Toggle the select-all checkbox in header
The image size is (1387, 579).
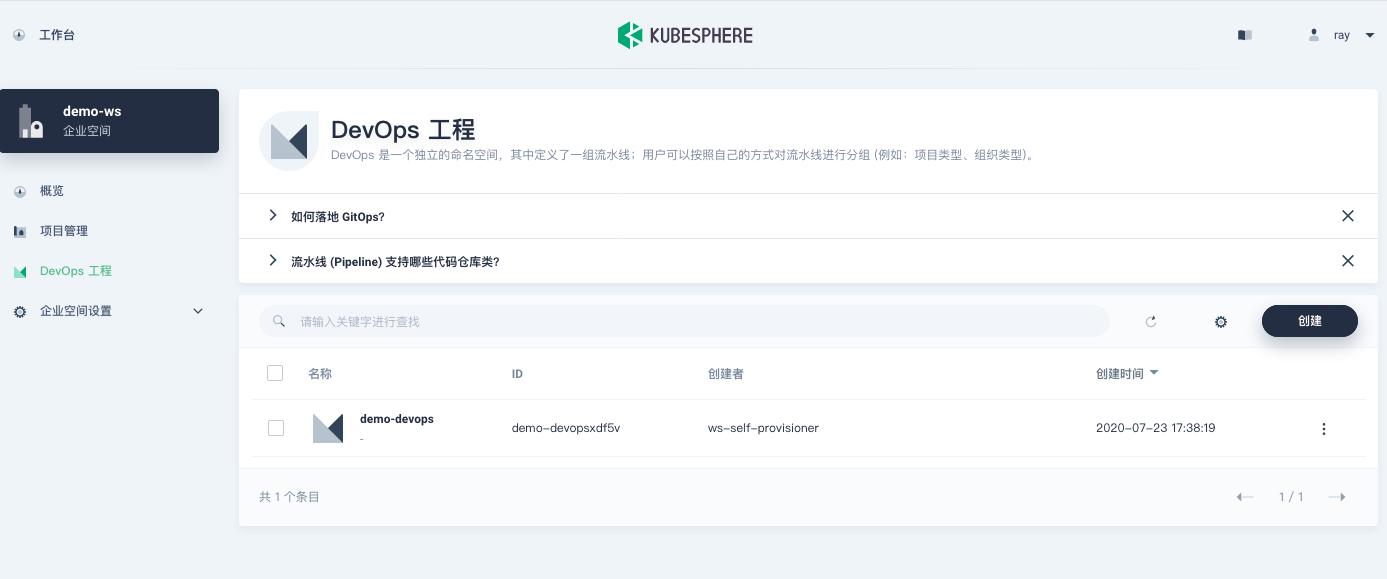(276, 373)
